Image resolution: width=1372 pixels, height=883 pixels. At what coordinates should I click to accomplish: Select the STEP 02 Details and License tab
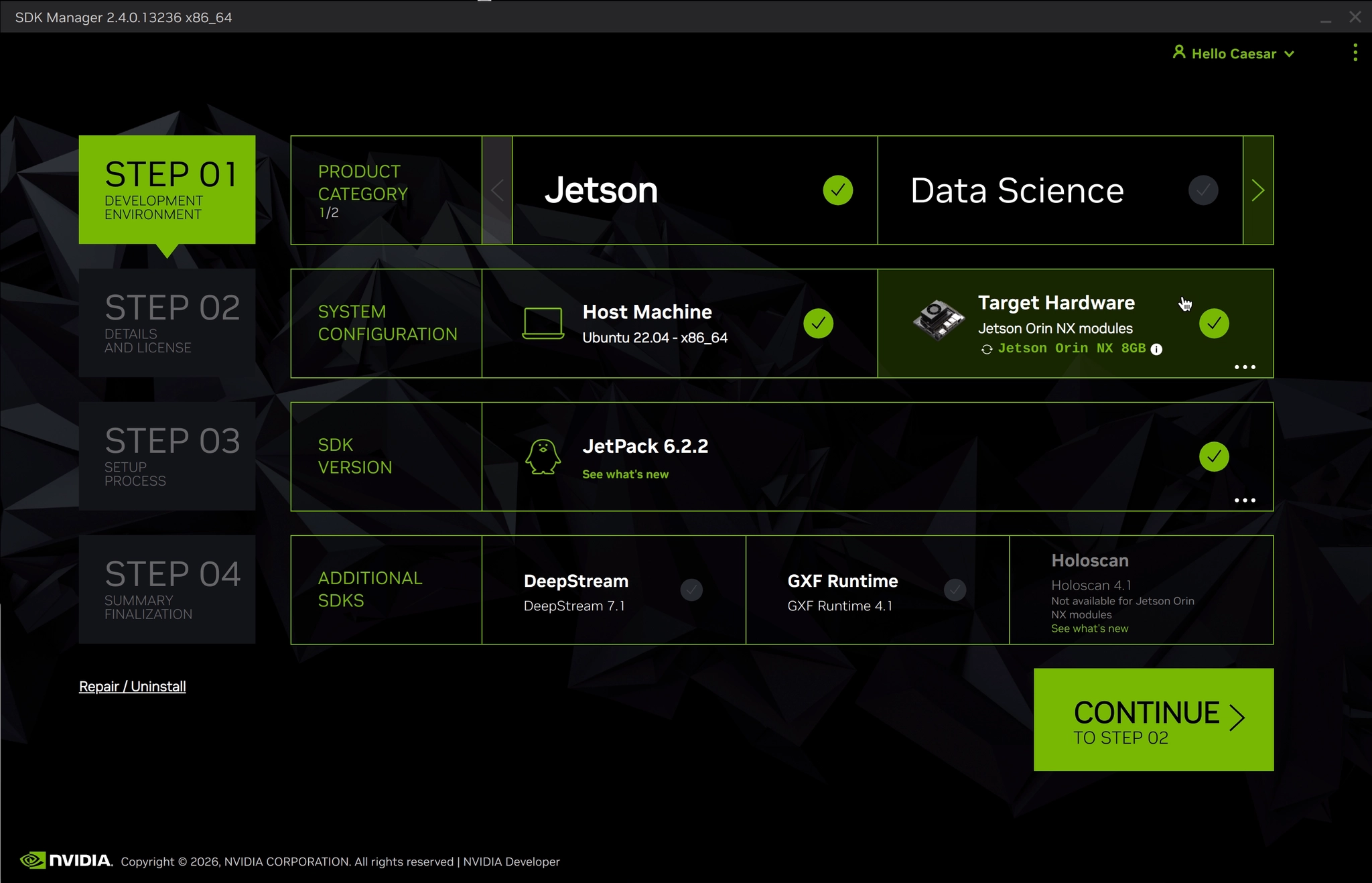pyautogui.click(x=167, y=323)
